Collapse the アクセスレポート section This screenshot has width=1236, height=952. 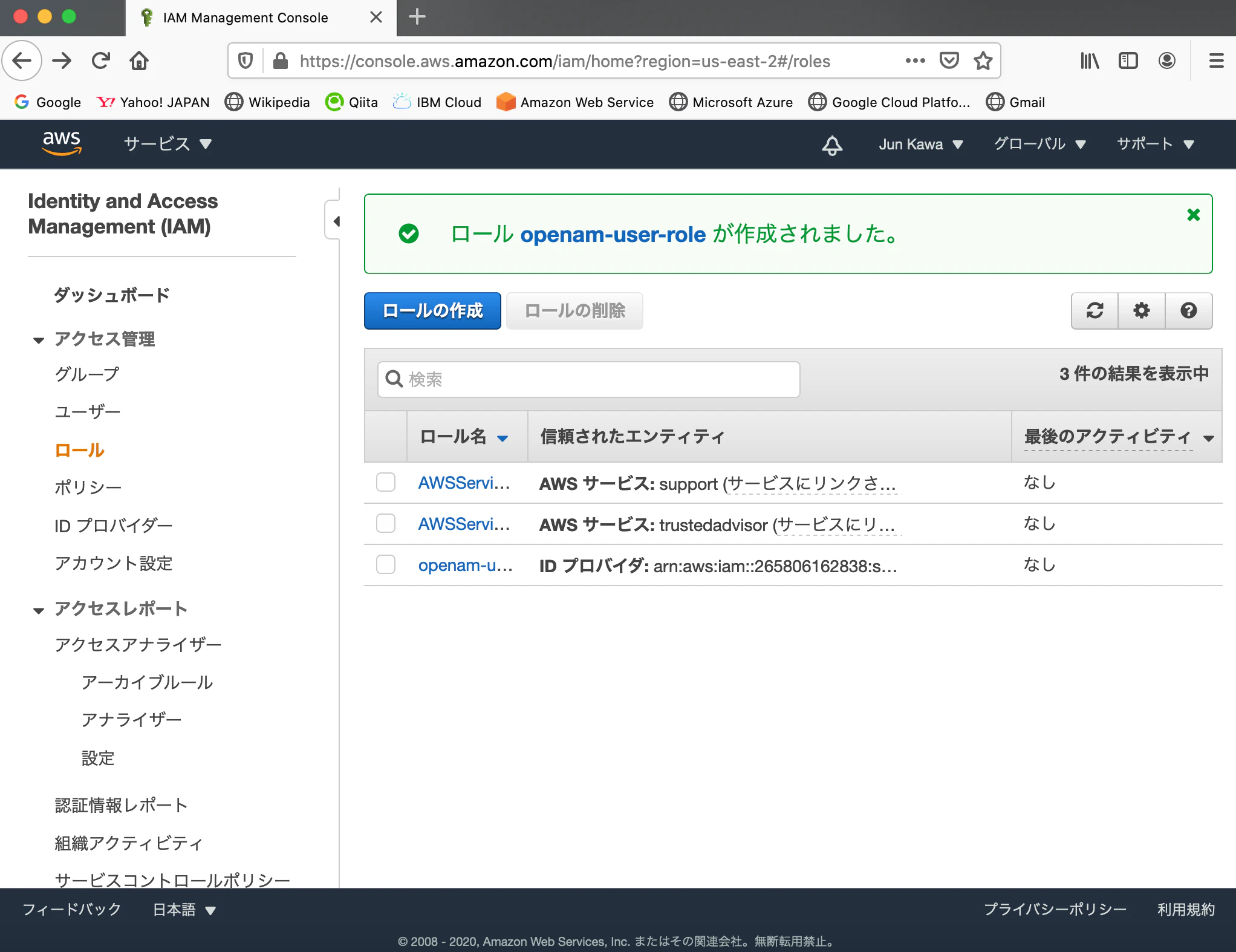pyautogui.click(x=39, y=610)
